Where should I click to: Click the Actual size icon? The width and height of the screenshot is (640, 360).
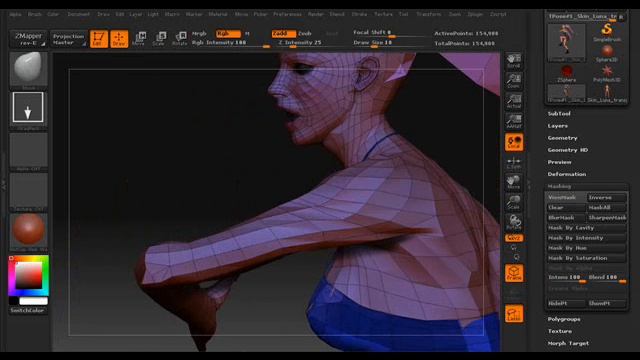pos(513,101)
